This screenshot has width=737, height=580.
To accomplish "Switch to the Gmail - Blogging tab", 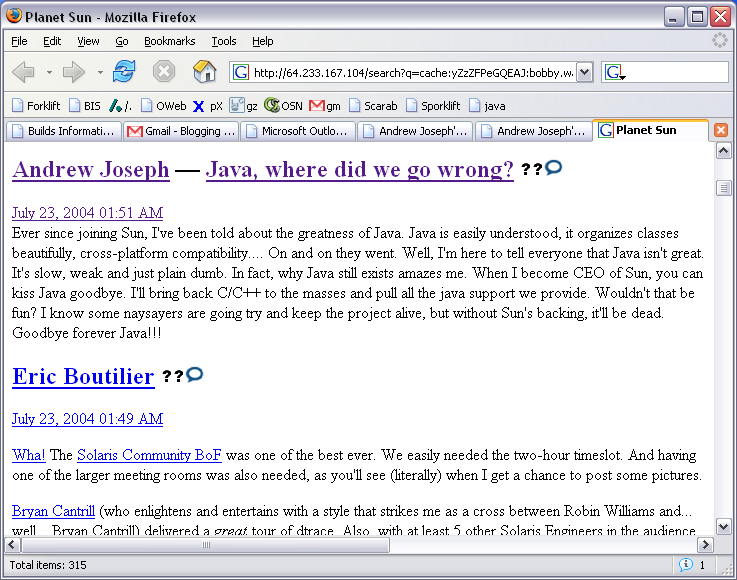I will (x=181, y=131).
